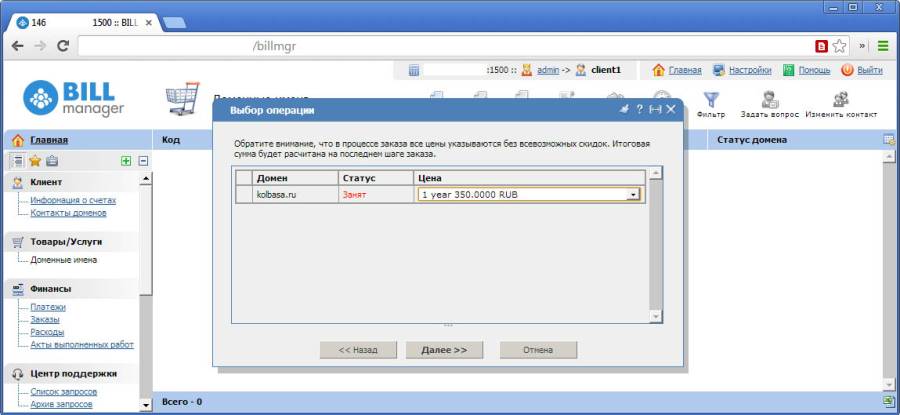Click the Далее >> button

tap(444, 350)
